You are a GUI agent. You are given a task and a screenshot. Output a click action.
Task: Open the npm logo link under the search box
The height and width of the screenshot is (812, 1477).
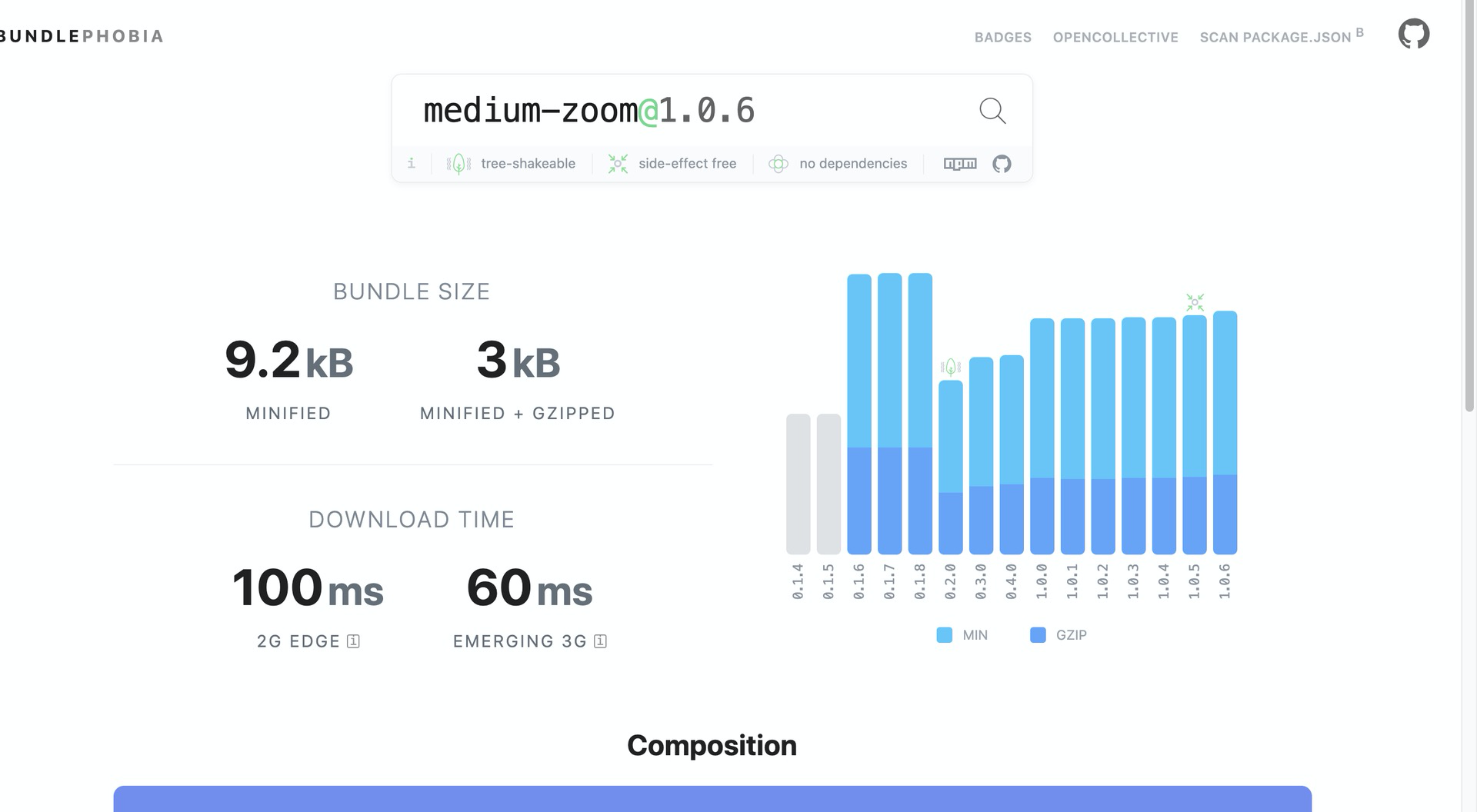[960, 164]
